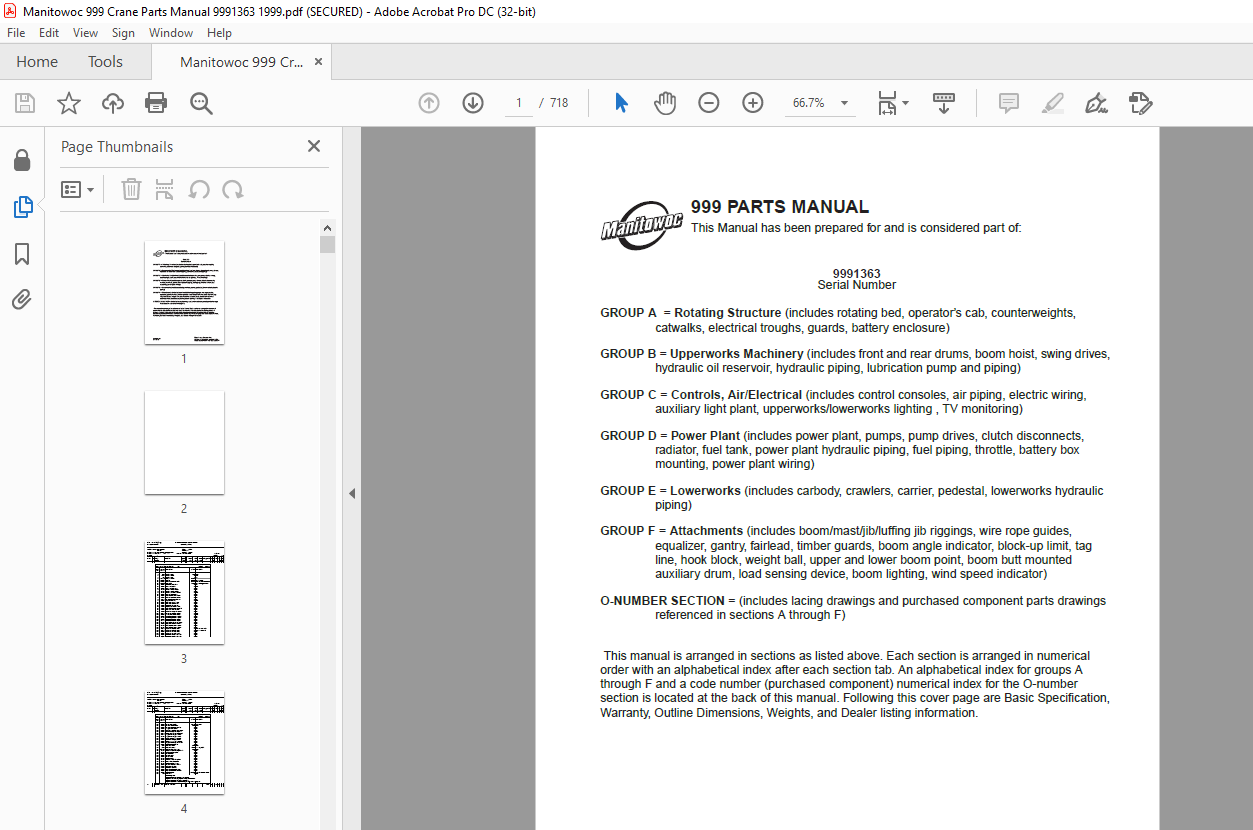Bookmark file with the star icon

point(69,103)
